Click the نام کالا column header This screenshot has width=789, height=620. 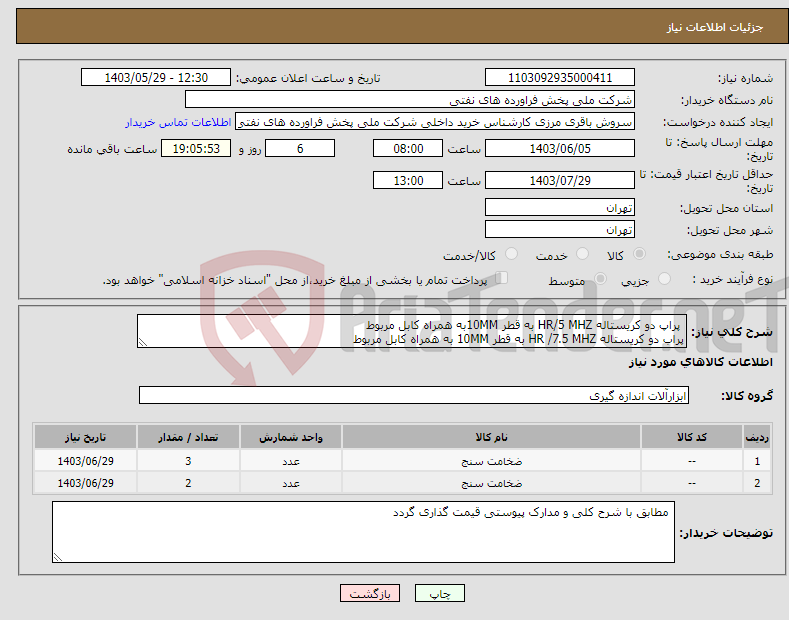coord(491,437)
